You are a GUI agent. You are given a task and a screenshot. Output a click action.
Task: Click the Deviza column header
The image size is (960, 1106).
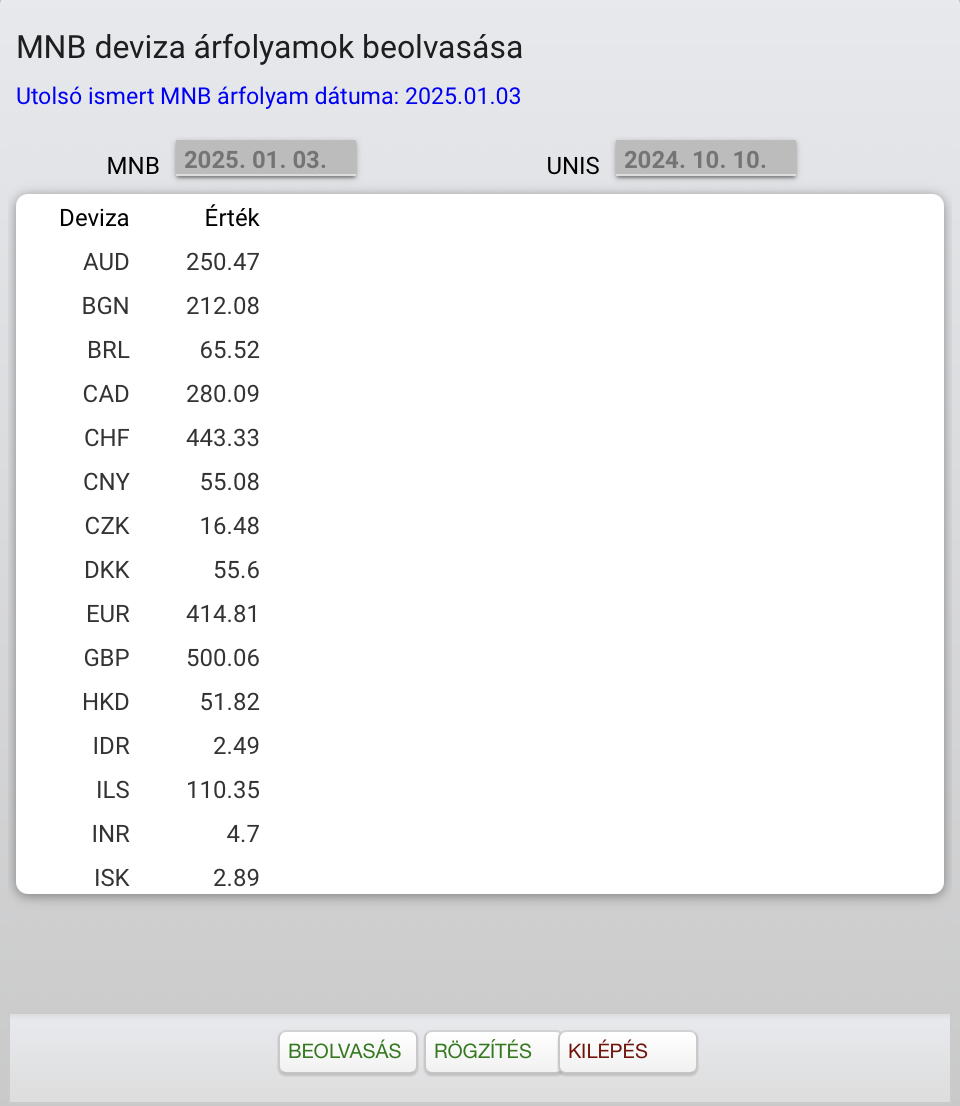point(94,218)
